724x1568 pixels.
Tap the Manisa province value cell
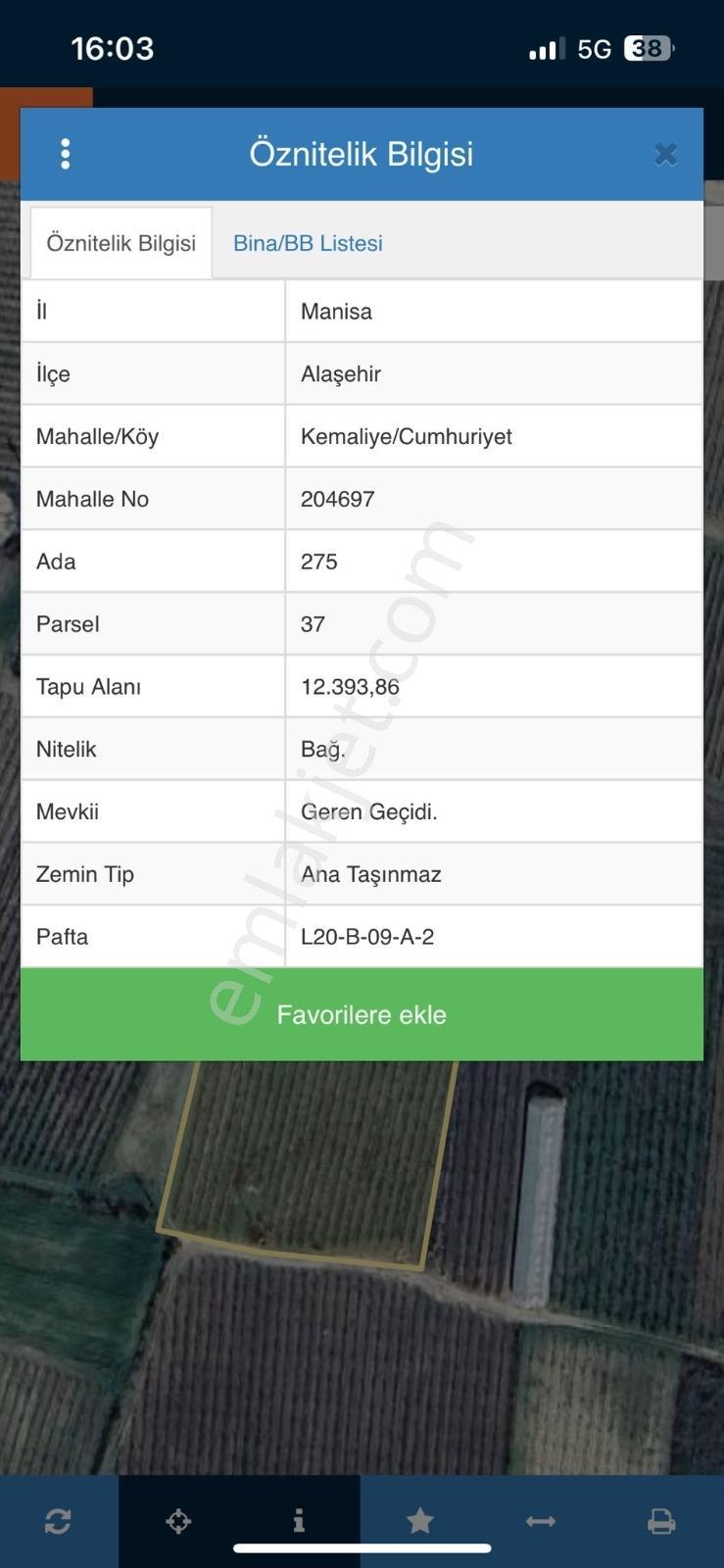494,312
